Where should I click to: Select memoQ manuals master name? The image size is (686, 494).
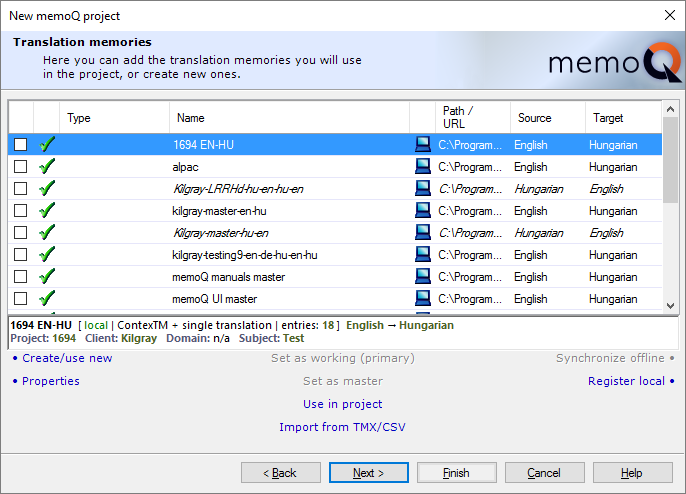coord(228,277)
